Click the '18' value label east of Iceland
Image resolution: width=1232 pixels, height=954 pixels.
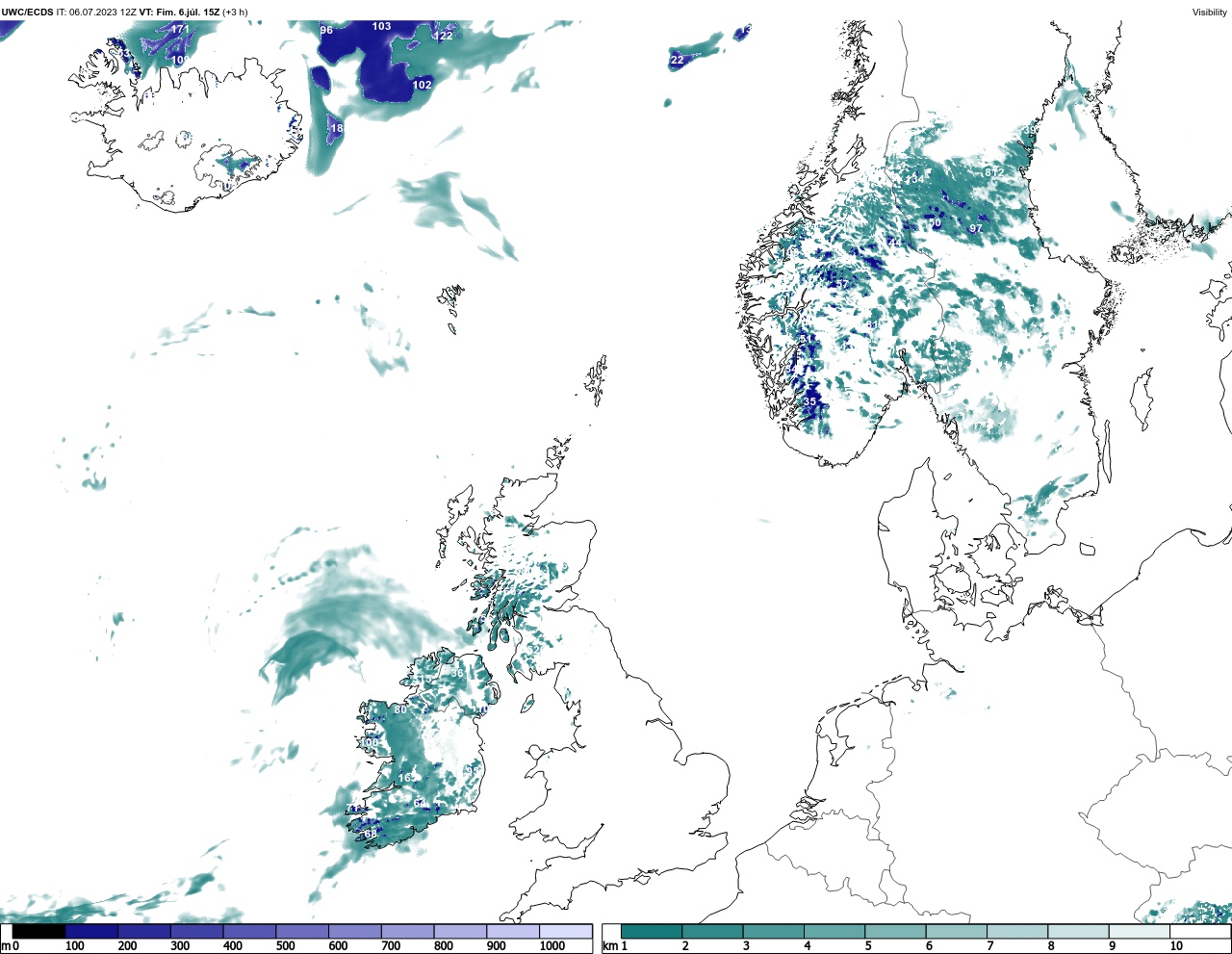click(337, 129)
